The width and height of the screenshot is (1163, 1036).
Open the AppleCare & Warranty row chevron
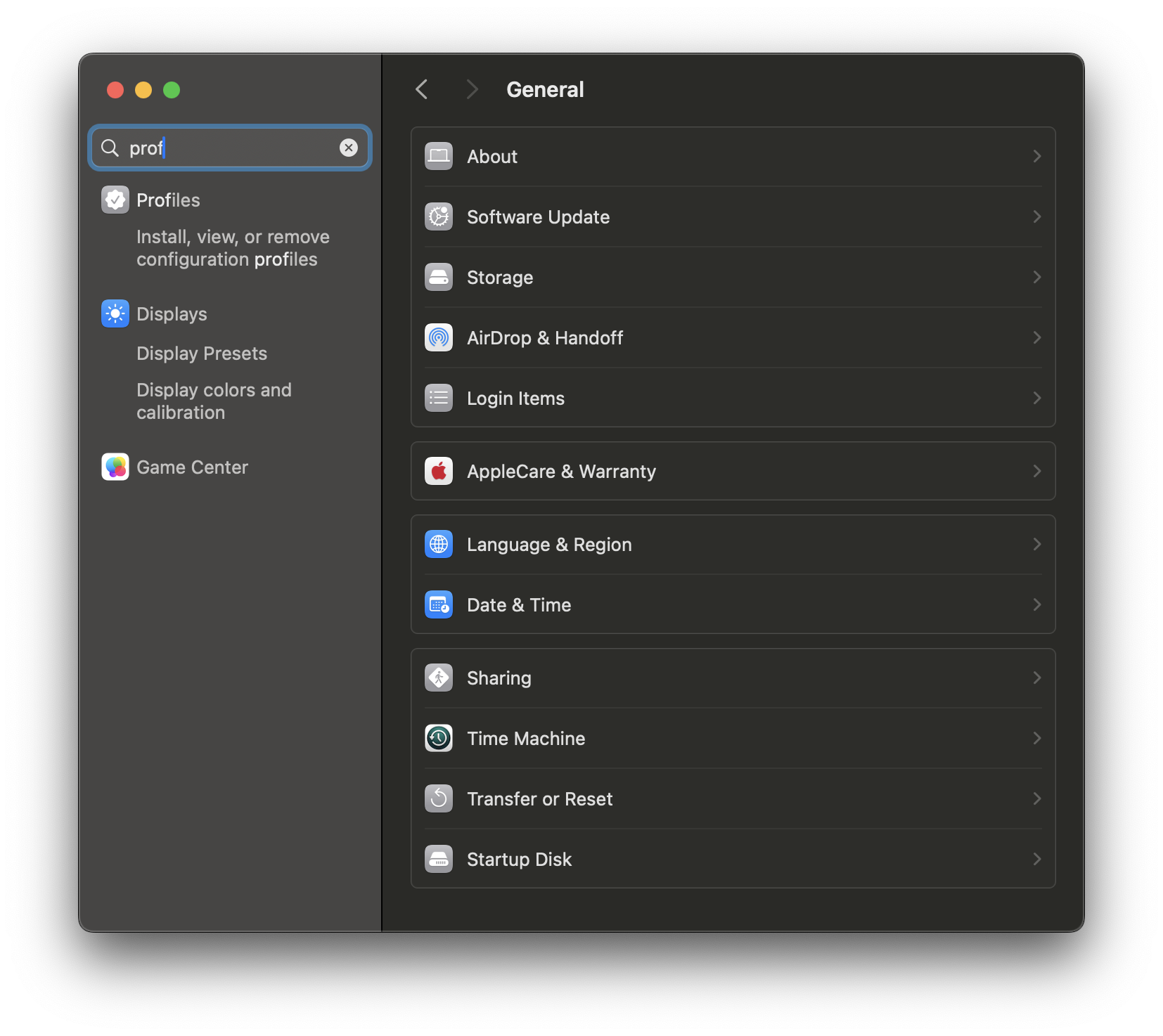click(1037, 471)
